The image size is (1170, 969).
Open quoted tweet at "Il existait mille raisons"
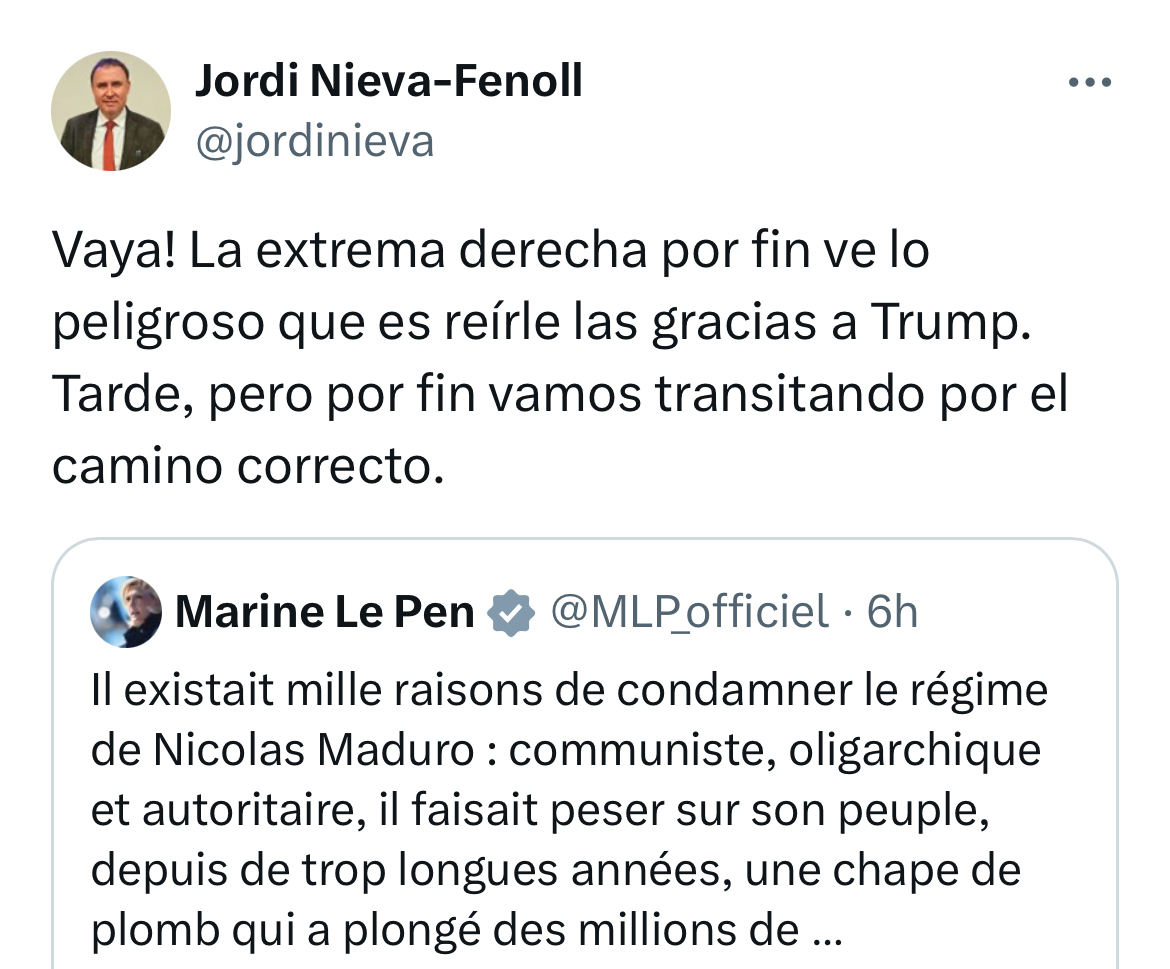[568, 691]
